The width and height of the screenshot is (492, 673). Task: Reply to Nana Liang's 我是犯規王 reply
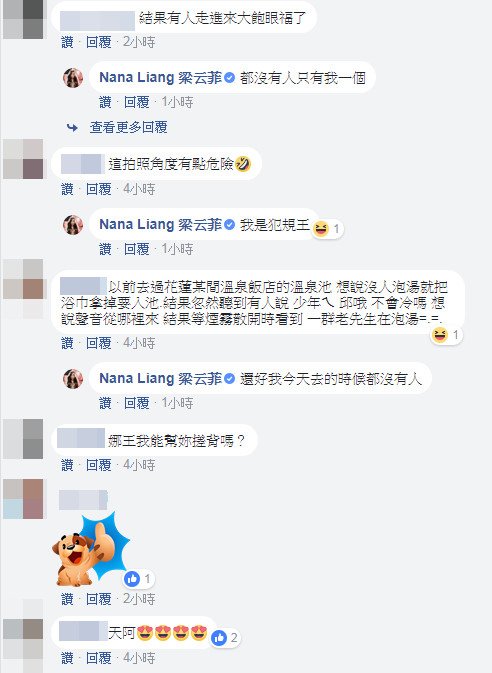(137, 249)
